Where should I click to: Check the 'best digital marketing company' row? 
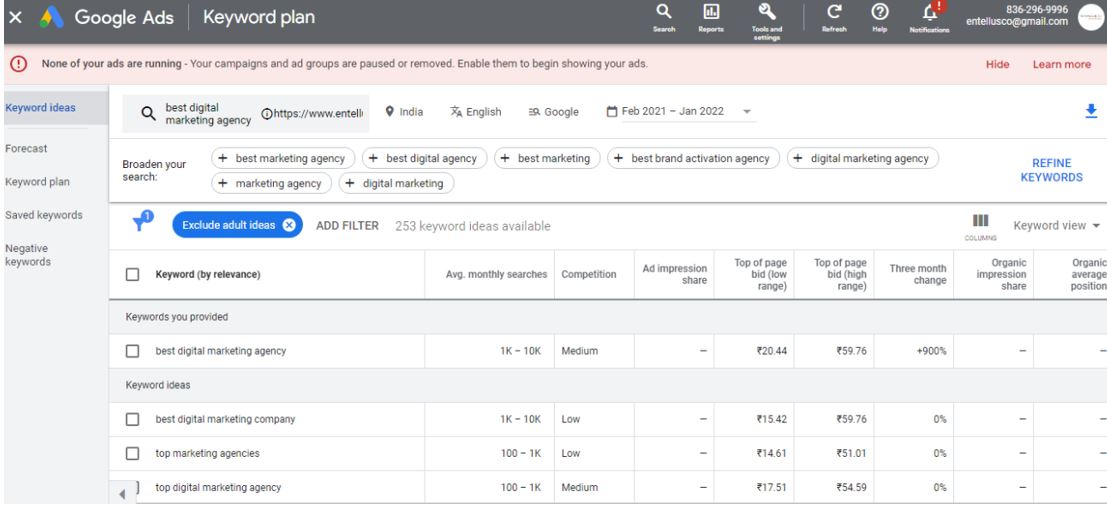point(132,419)
